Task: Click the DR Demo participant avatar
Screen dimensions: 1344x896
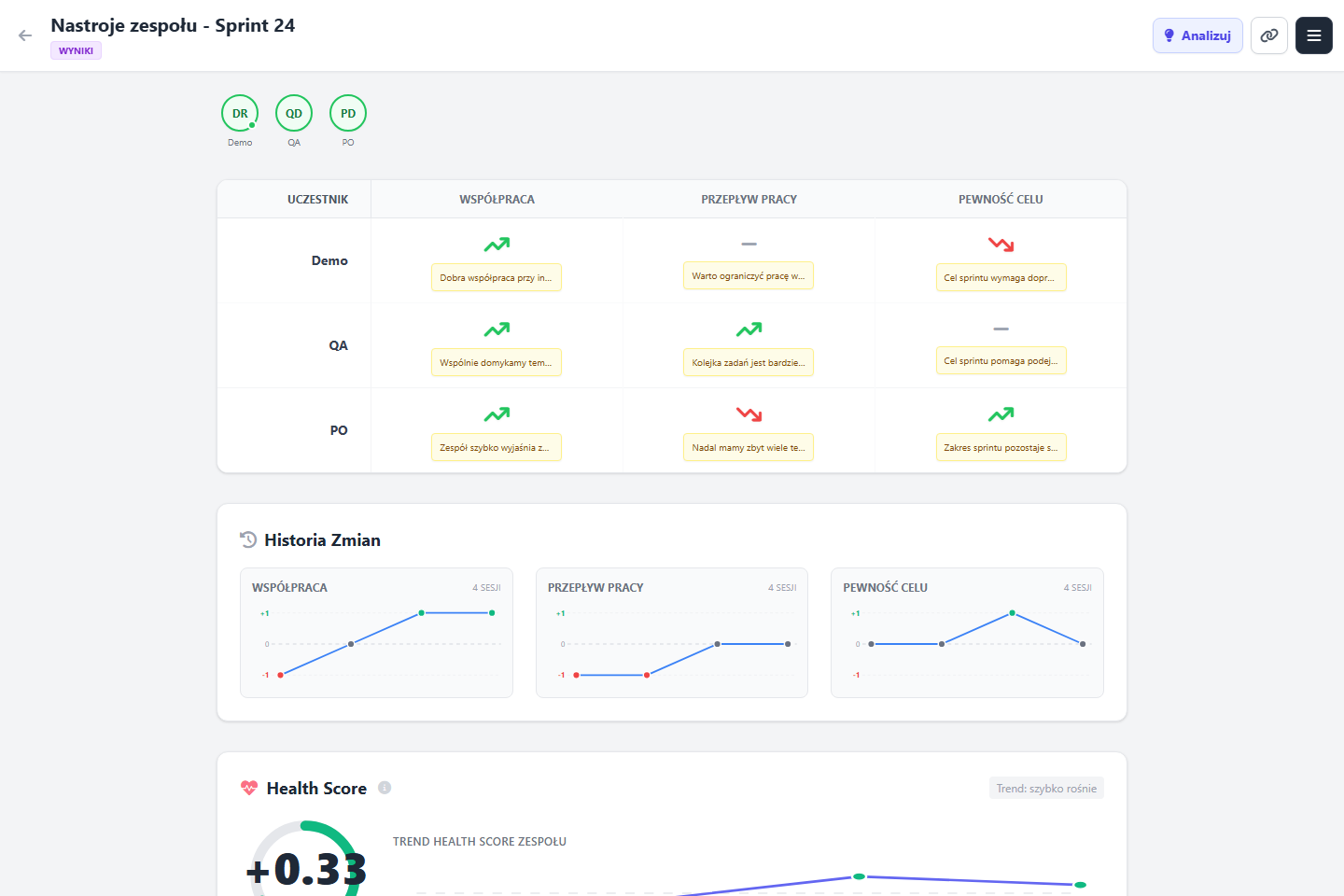Action: [240, 113]
